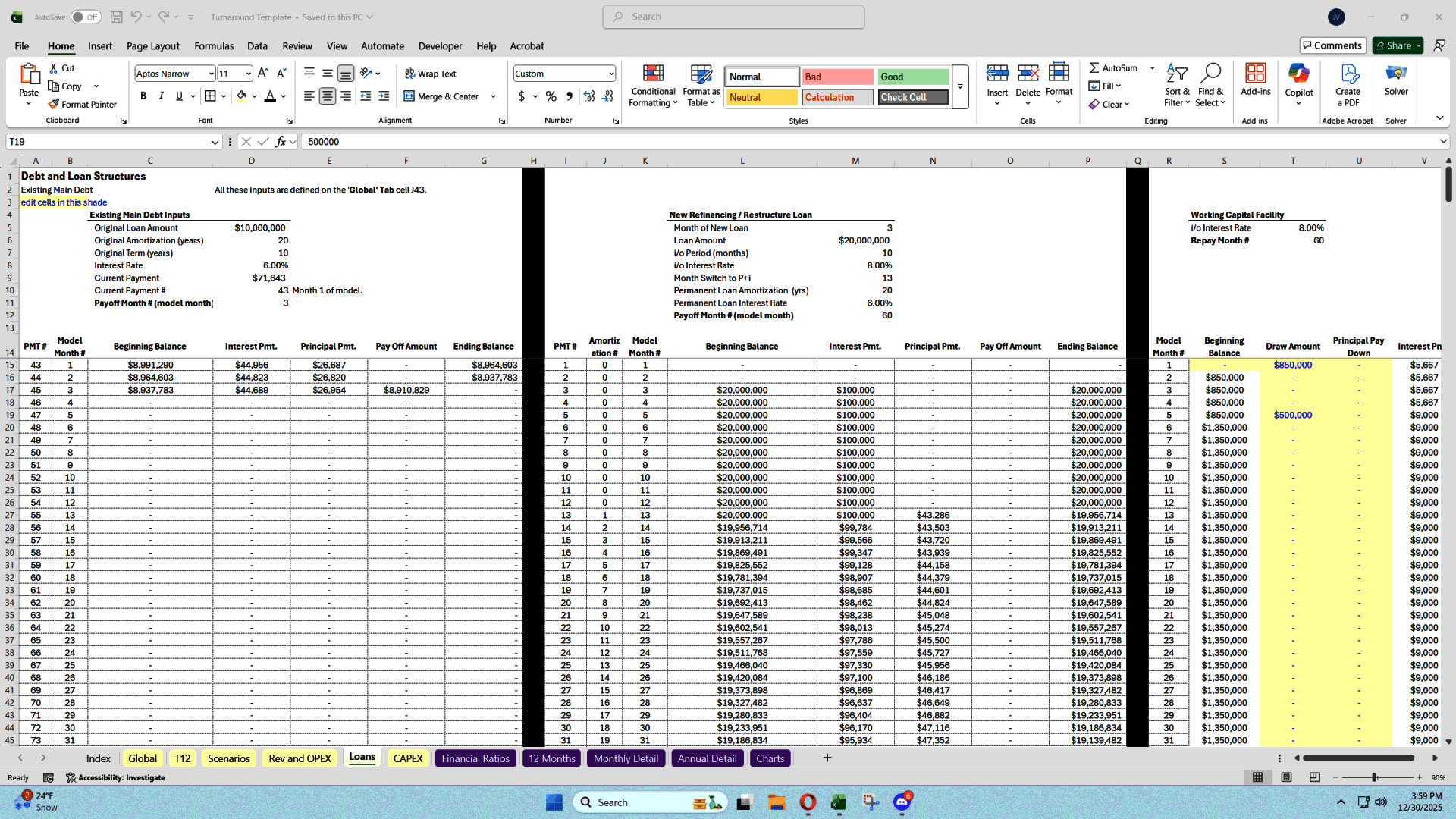The image size is (1456, 819).
Task: Open the Charts sheet tab
Action: click(x=770, y=758)
